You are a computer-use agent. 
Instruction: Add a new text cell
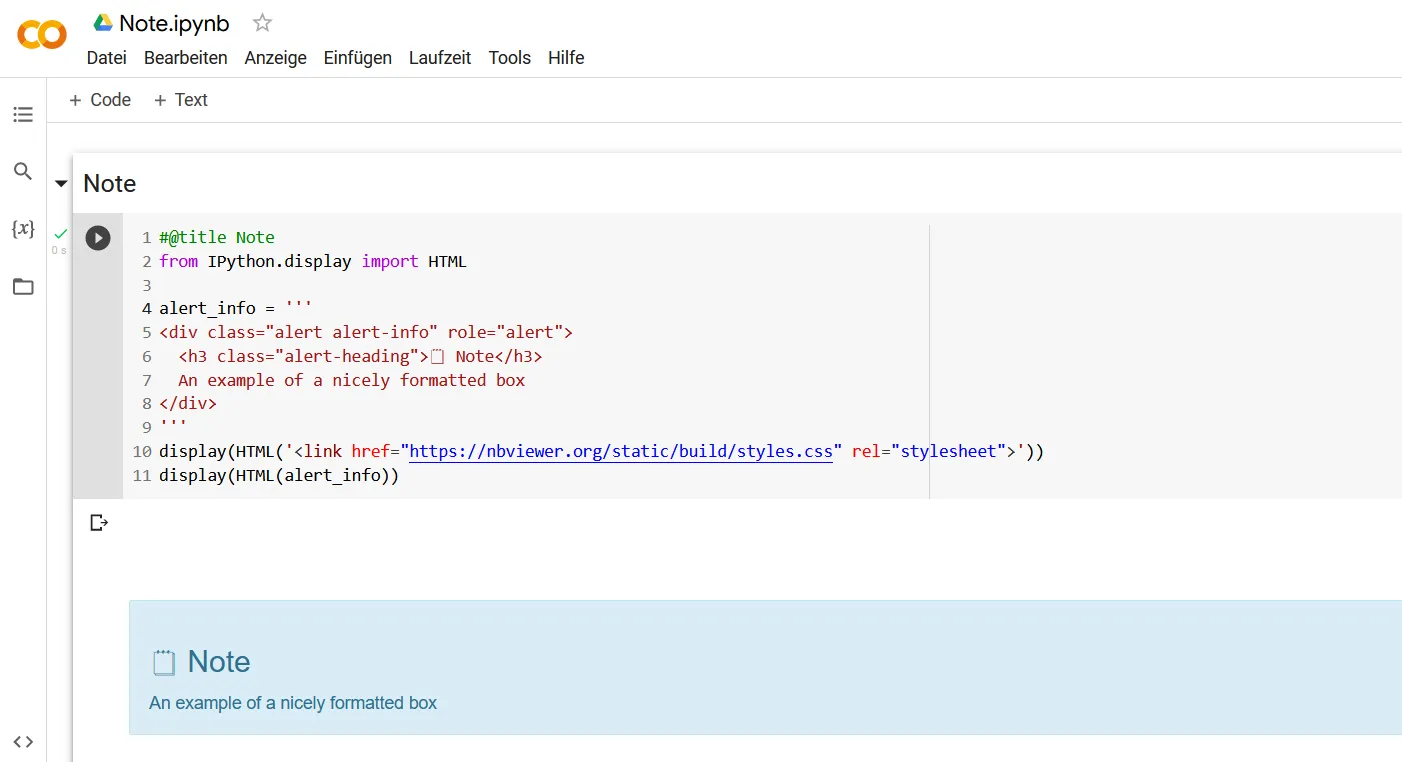click(x=181, y=100)
